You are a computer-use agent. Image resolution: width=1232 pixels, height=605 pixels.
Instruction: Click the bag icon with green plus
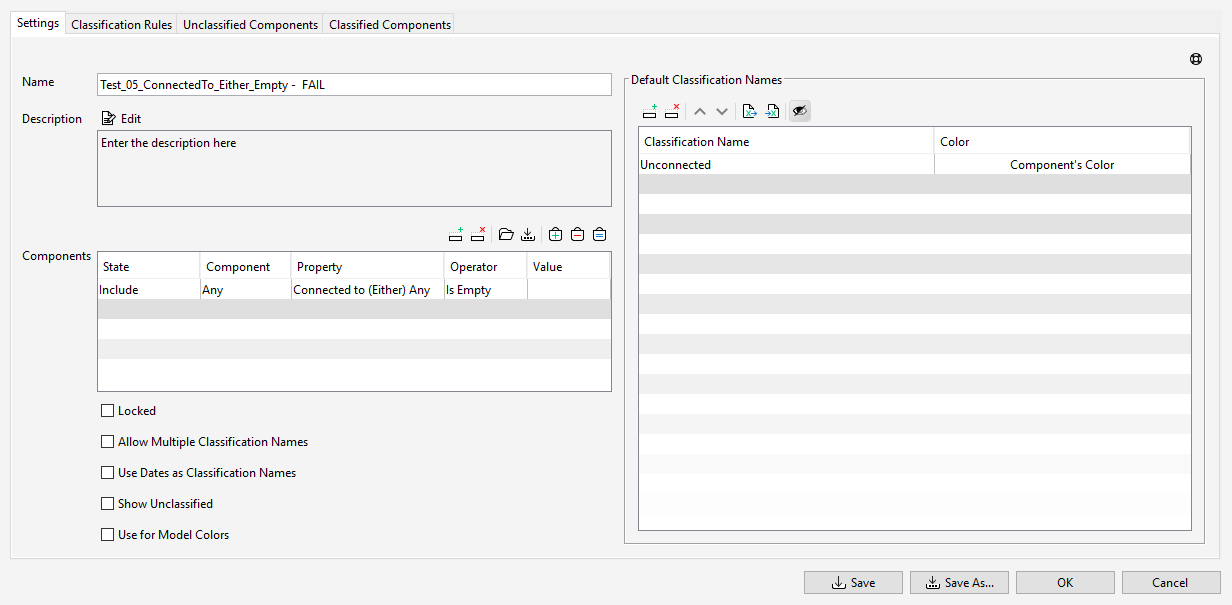(556, 235)
